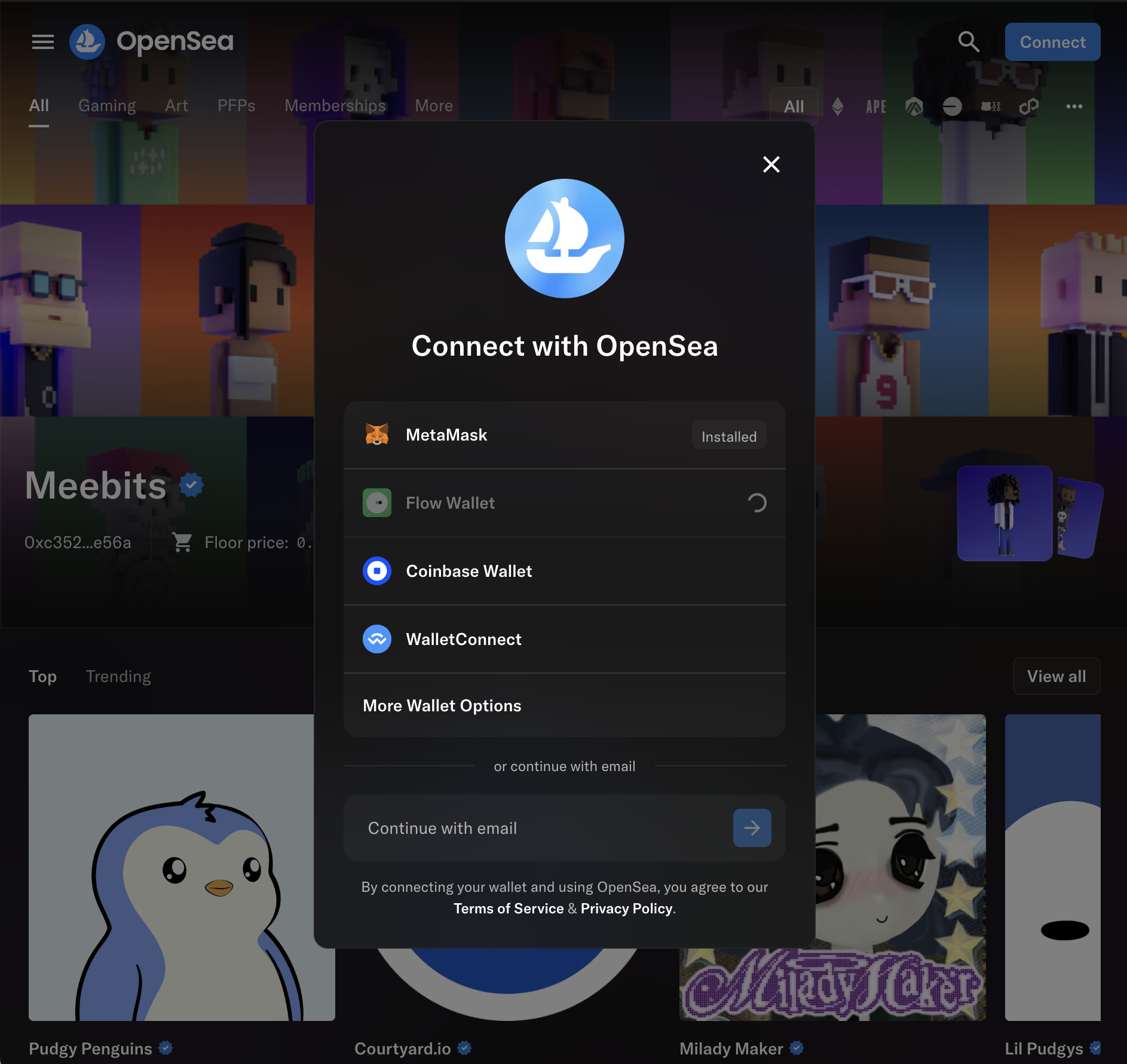
Task: Click Courtyard.io verified badge
Action: tap(464, 1048)
